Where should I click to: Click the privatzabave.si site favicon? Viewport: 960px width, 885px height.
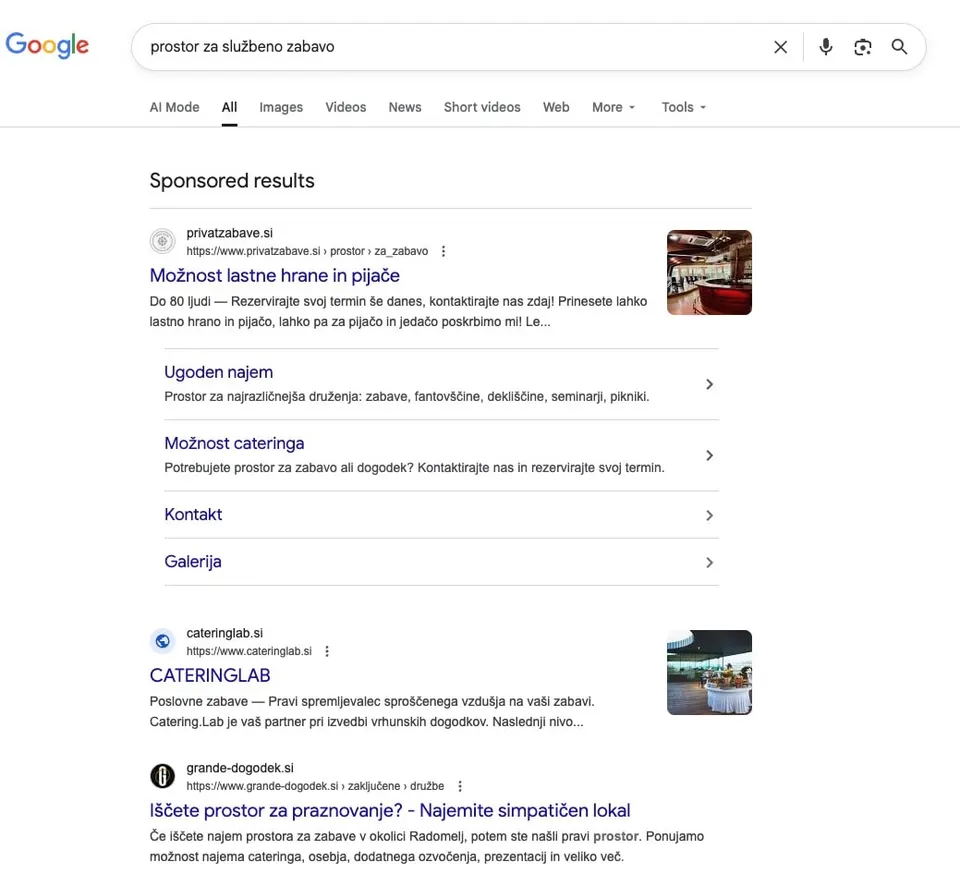point(162,241)
